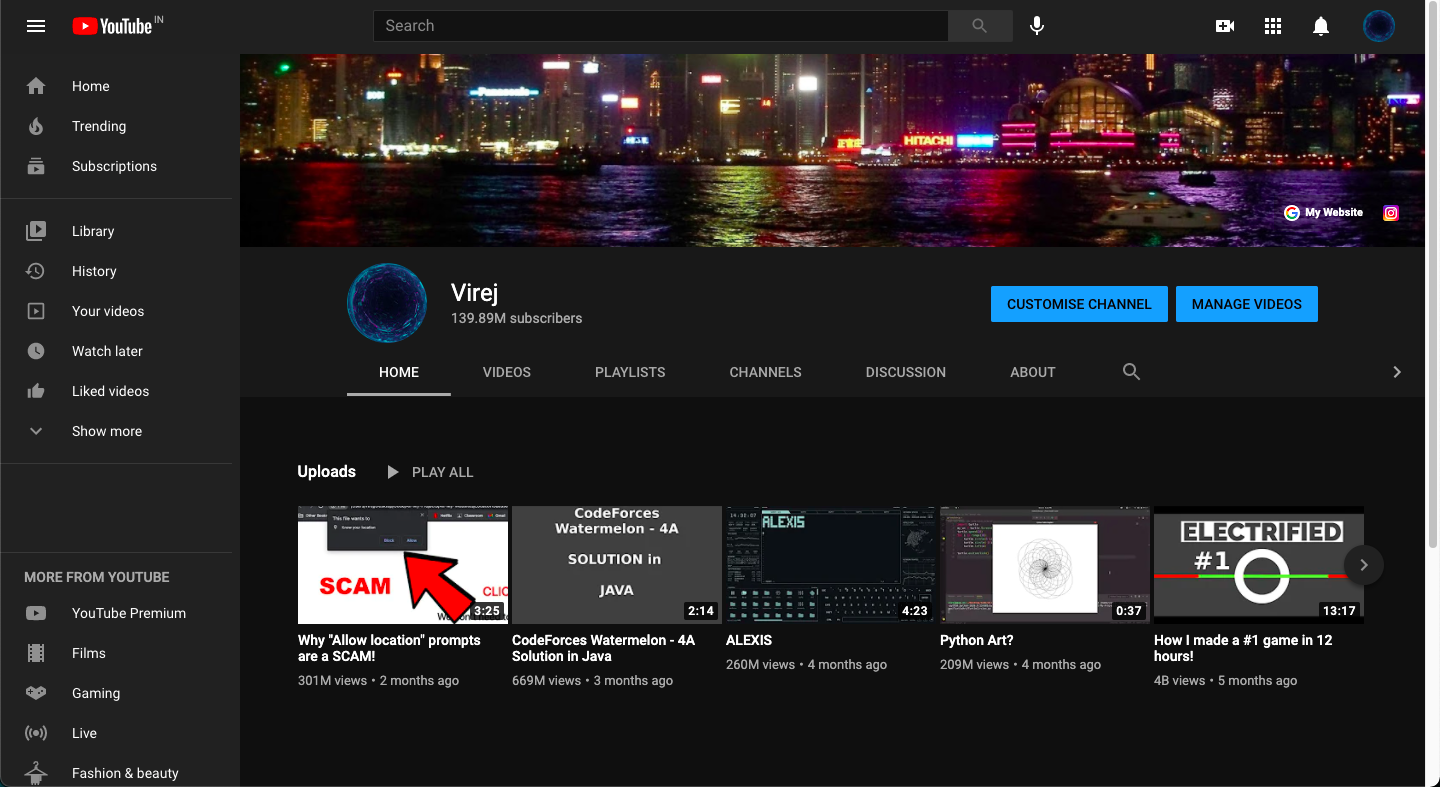Click the CUSTOMISE CHANNEL button
This screenshot has width=1440, height=787.
tap(1079, 304)
